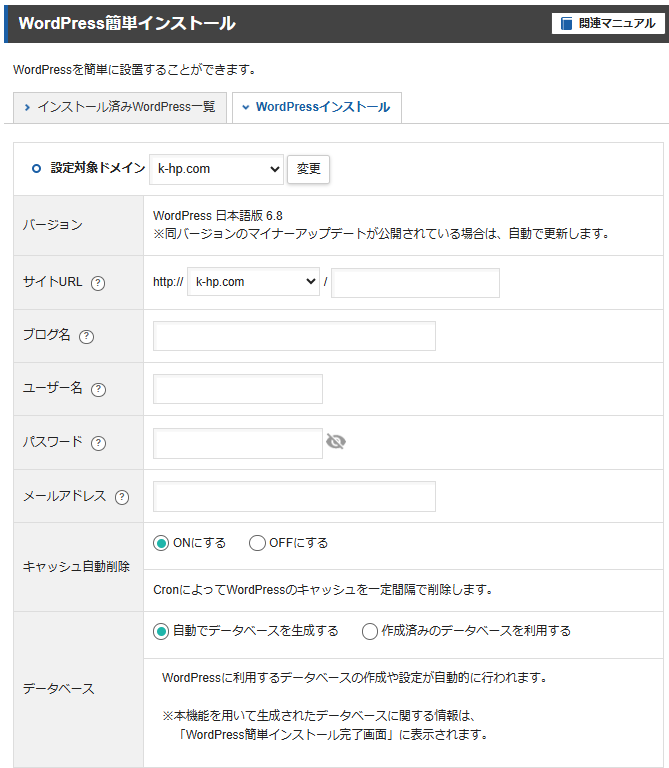This screenshot has width=669, height=768.
Task: Click the WordPress 日本語版 6.8 version text
Action: tap(218, 216)
